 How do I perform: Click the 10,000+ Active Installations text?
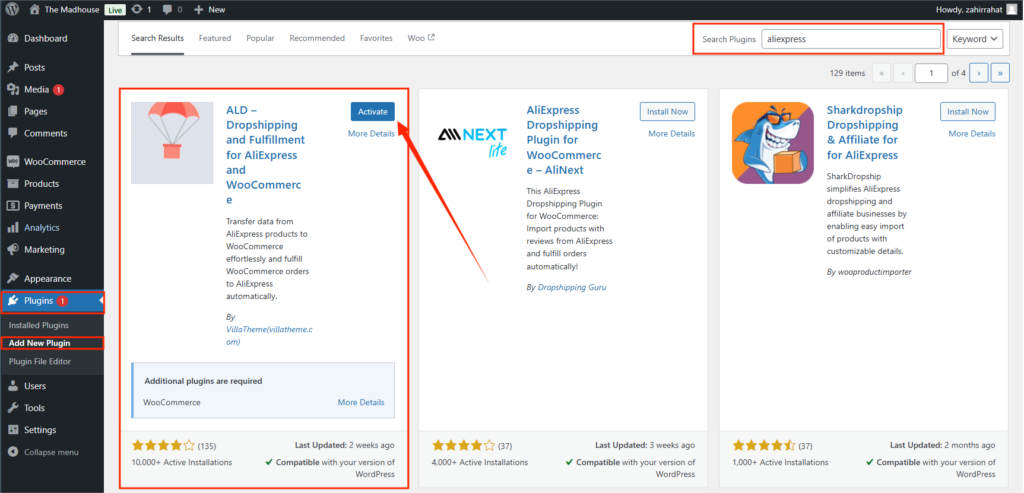(x=182, y=462)
